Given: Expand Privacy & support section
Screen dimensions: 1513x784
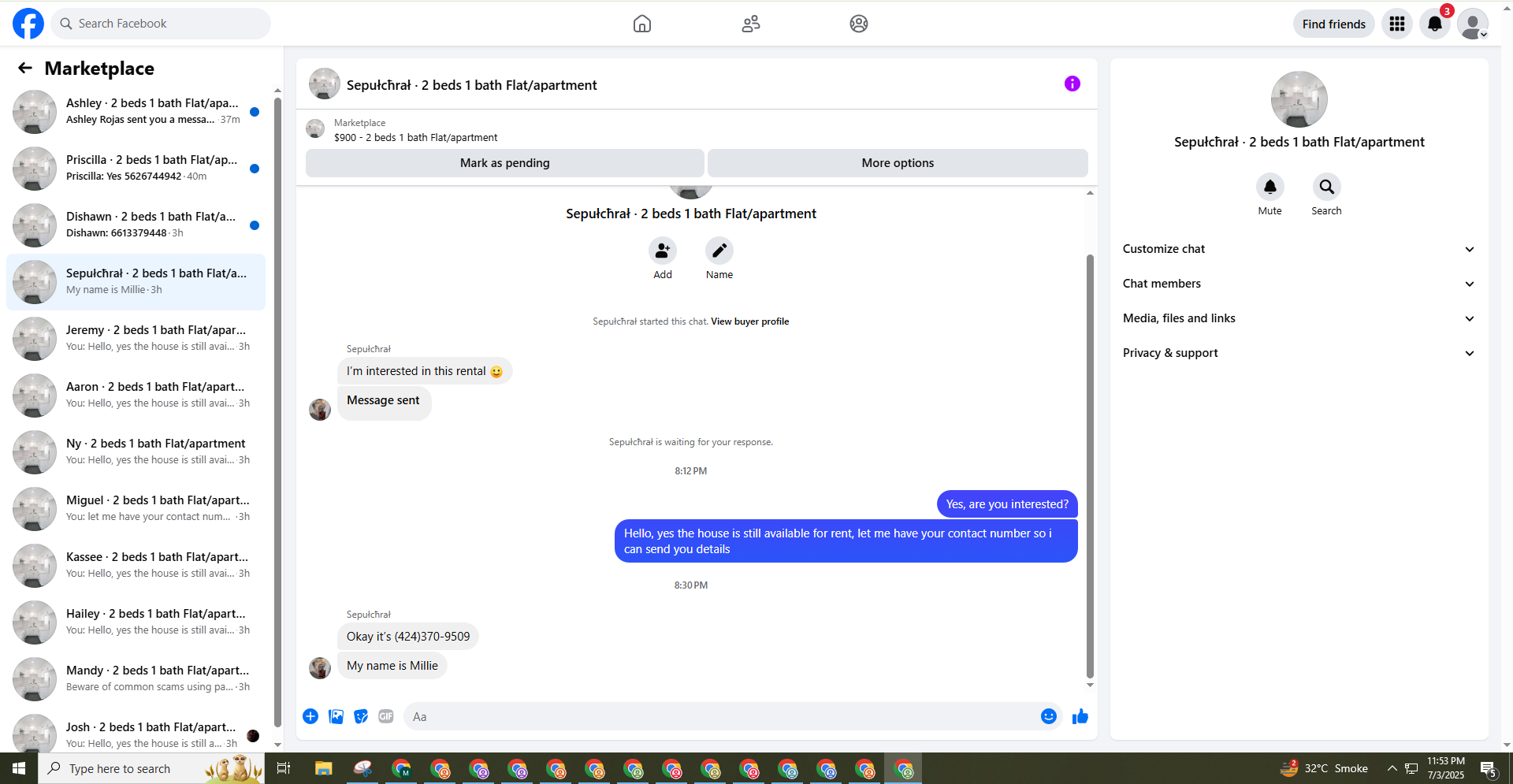Looking at the screenshot, I should (1299, 353).
